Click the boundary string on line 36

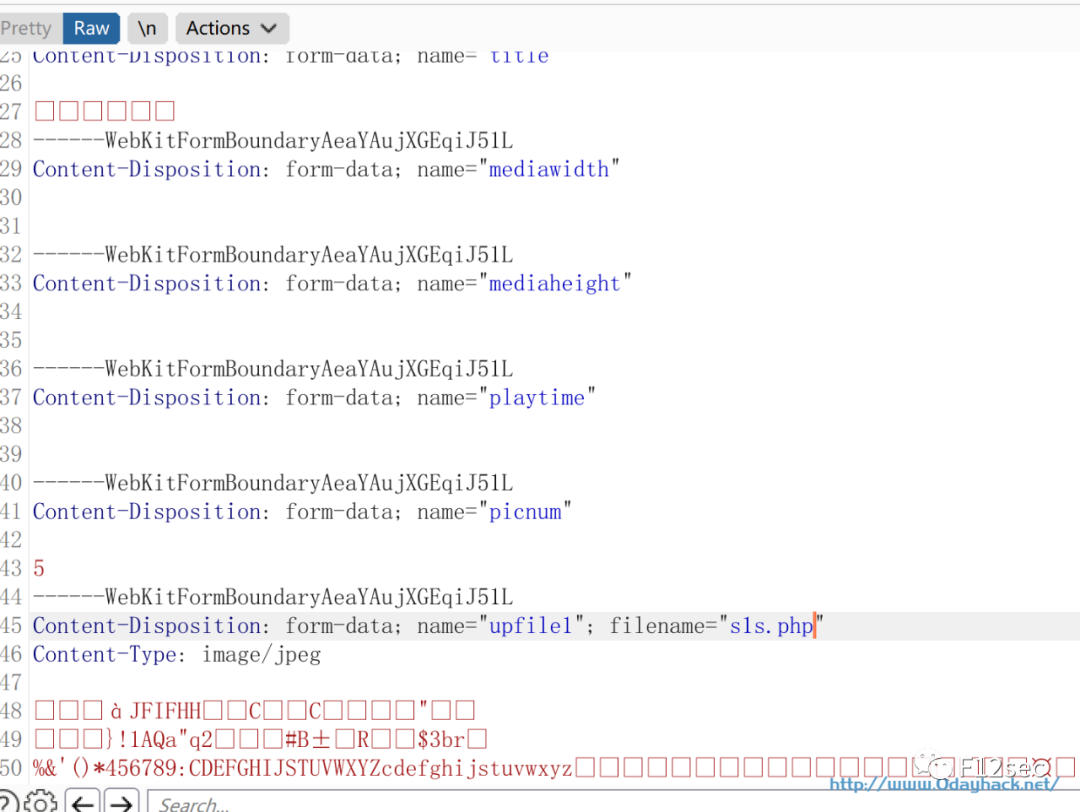(x=273, y=369)
